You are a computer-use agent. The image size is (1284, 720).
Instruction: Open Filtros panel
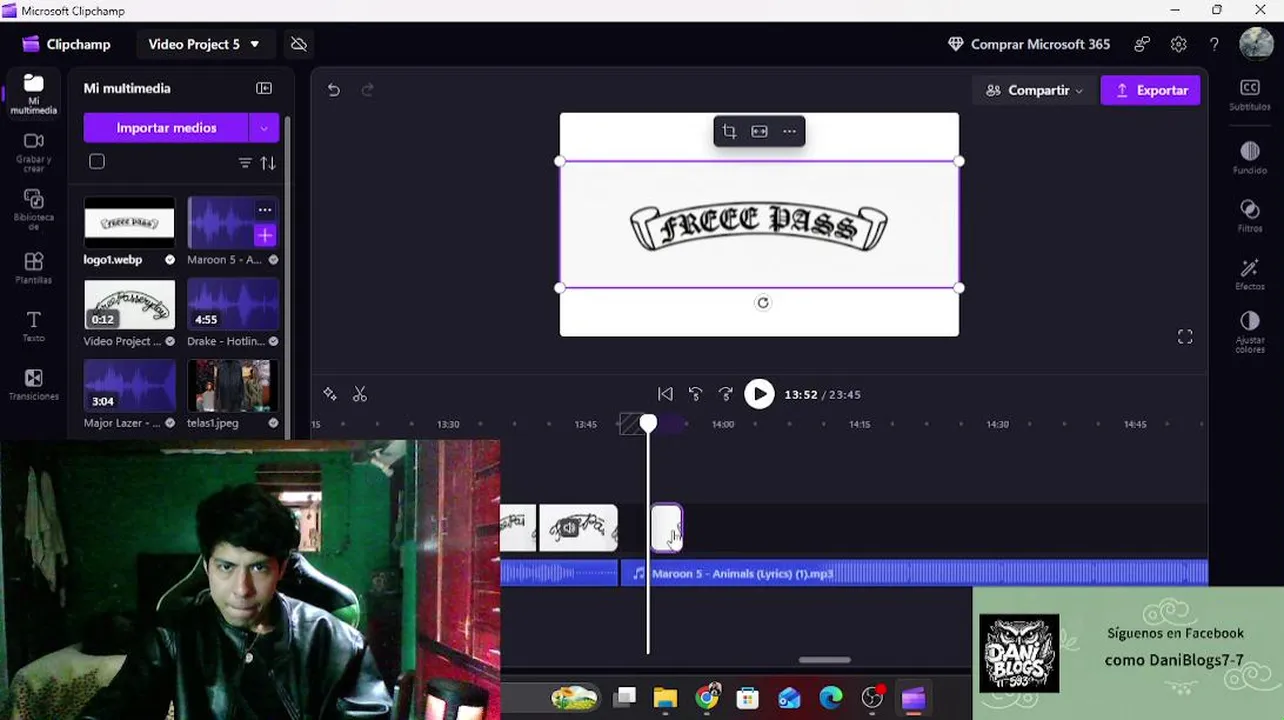[1250, 215]
